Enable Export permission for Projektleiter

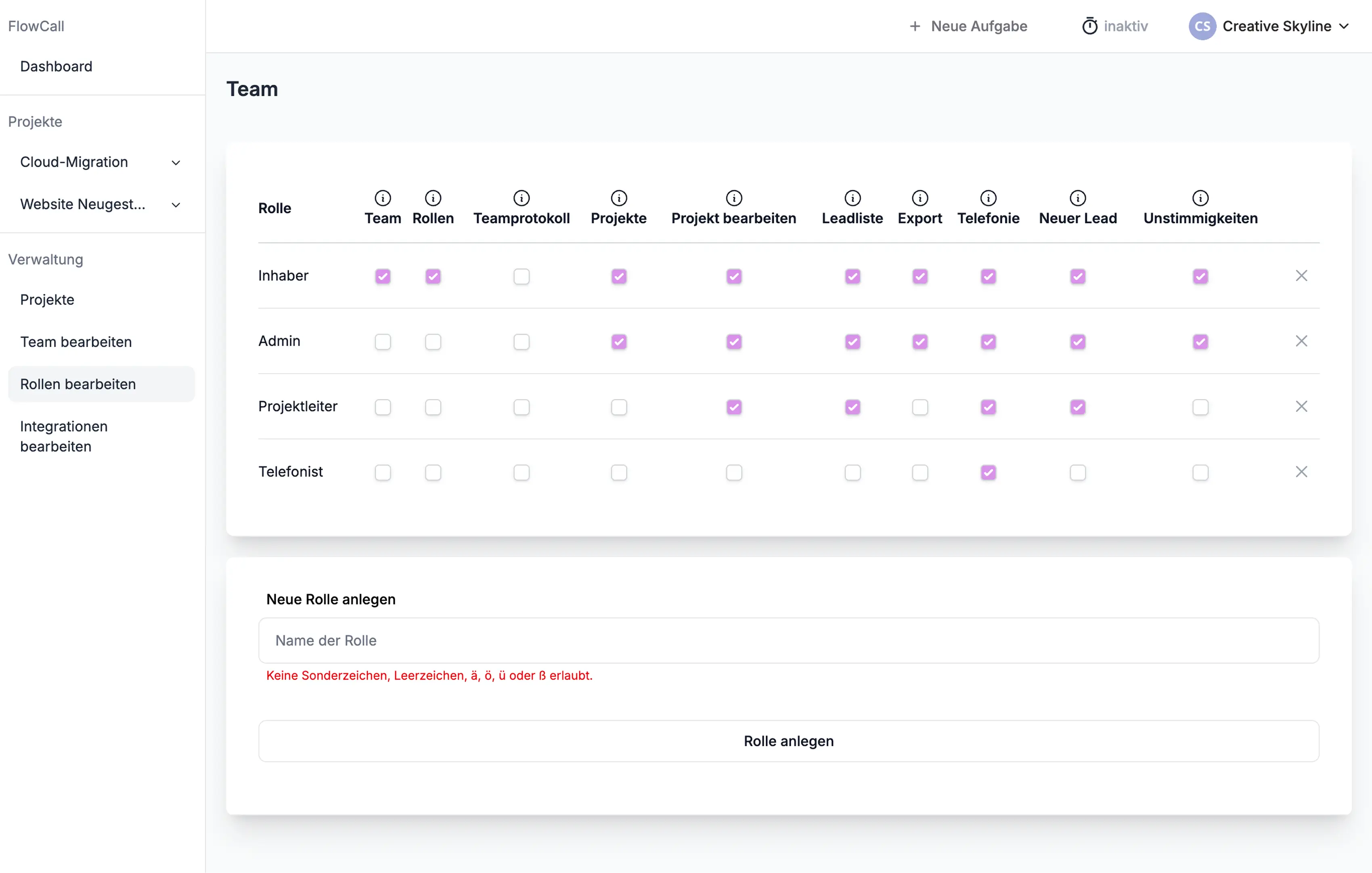(920, 407)
